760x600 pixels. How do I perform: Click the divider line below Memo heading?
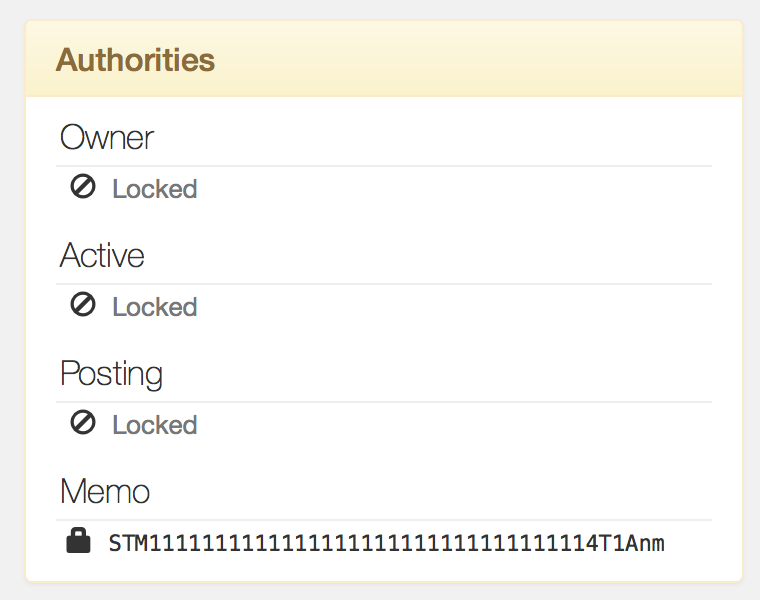(x=384, y=520)
